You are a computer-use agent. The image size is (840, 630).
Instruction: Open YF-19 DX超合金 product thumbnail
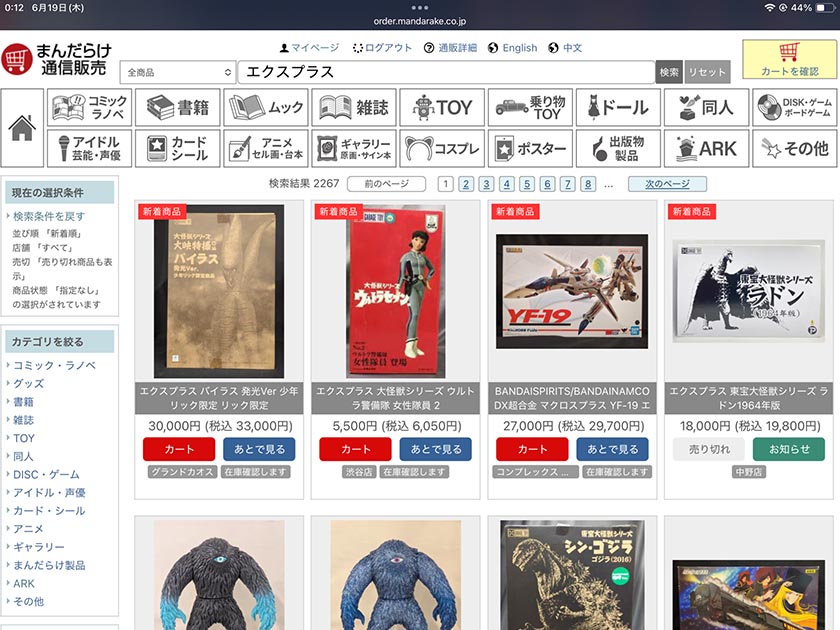click(x=572, y=291)
